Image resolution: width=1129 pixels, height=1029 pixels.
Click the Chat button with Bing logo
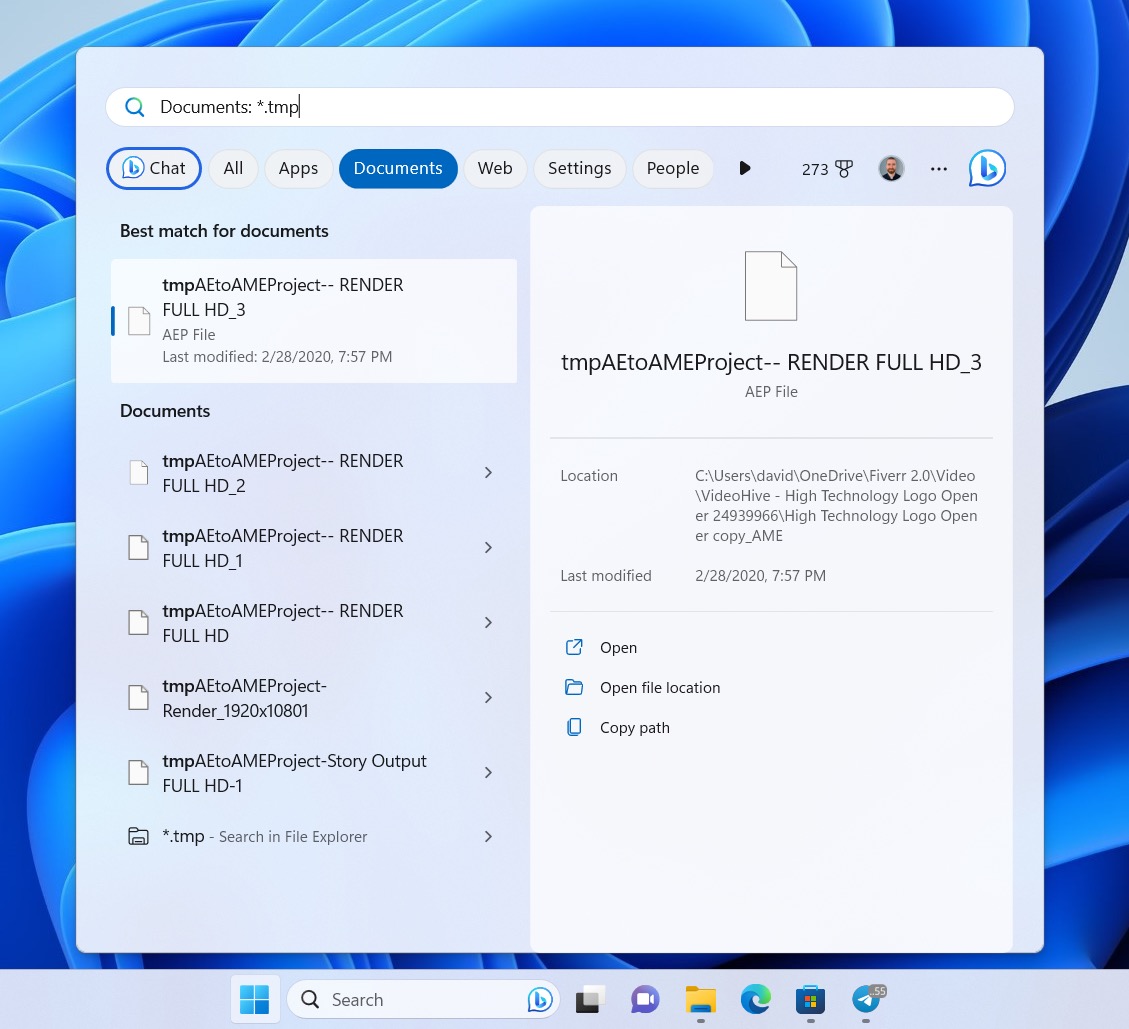153,168
